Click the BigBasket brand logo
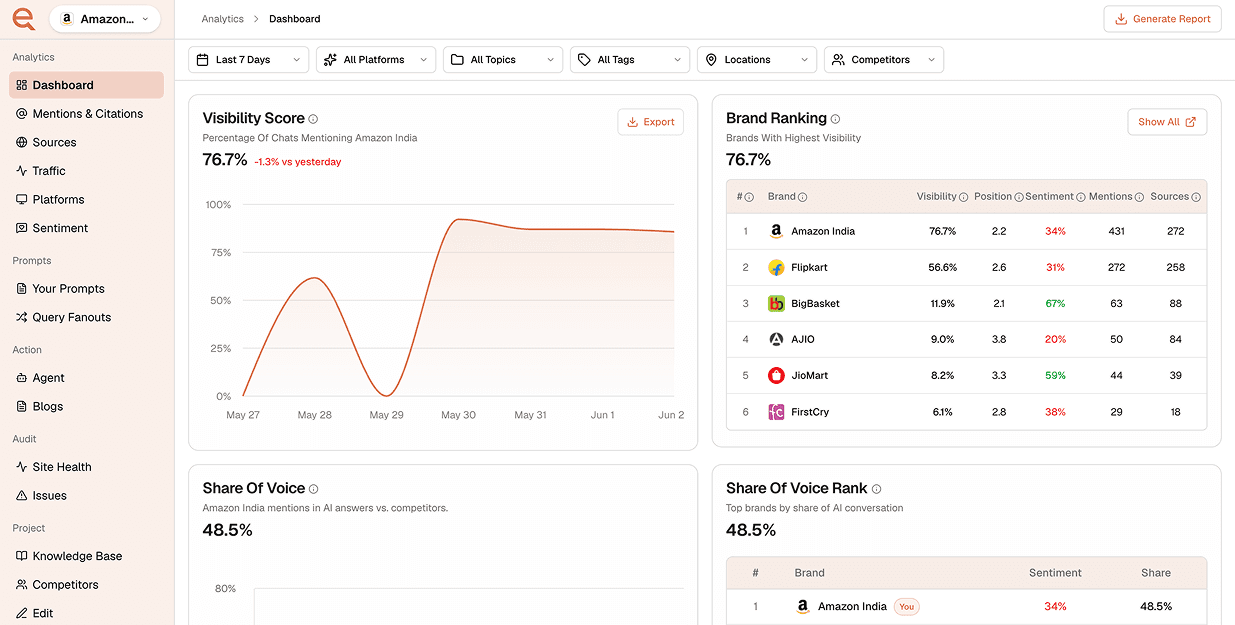The image size is (1235, 625). [776, 303]
